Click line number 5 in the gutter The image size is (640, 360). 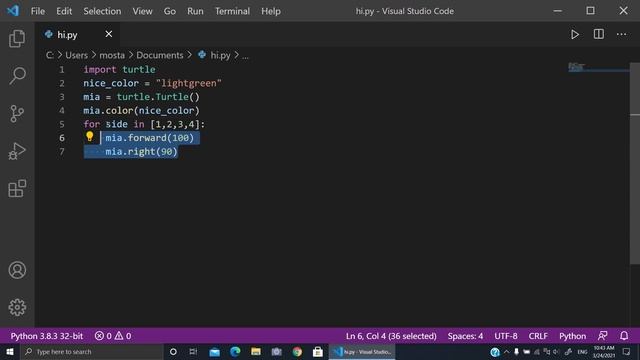62,124
